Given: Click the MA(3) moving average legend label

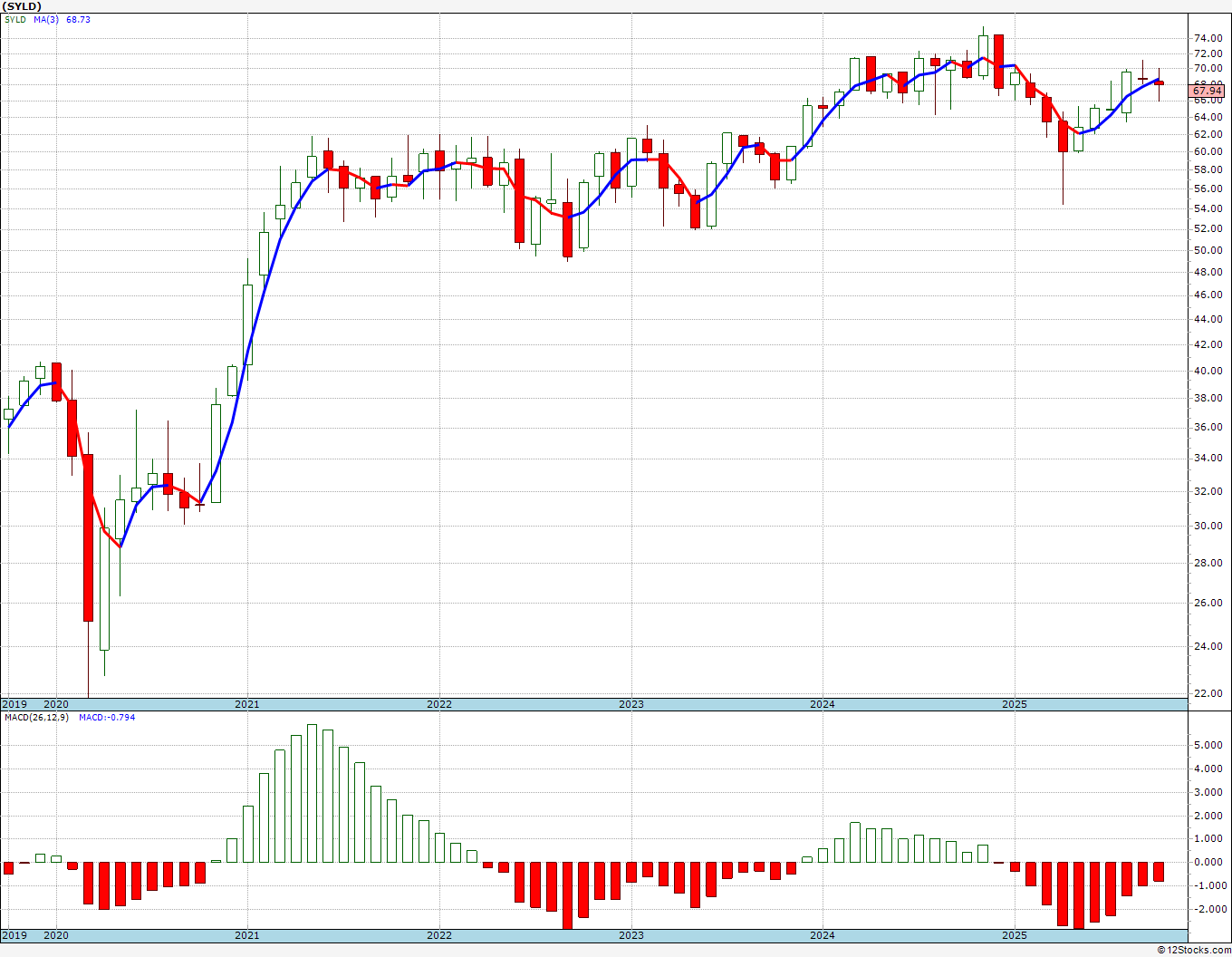Looking at the screenshot, I should (x=46, y=19).
